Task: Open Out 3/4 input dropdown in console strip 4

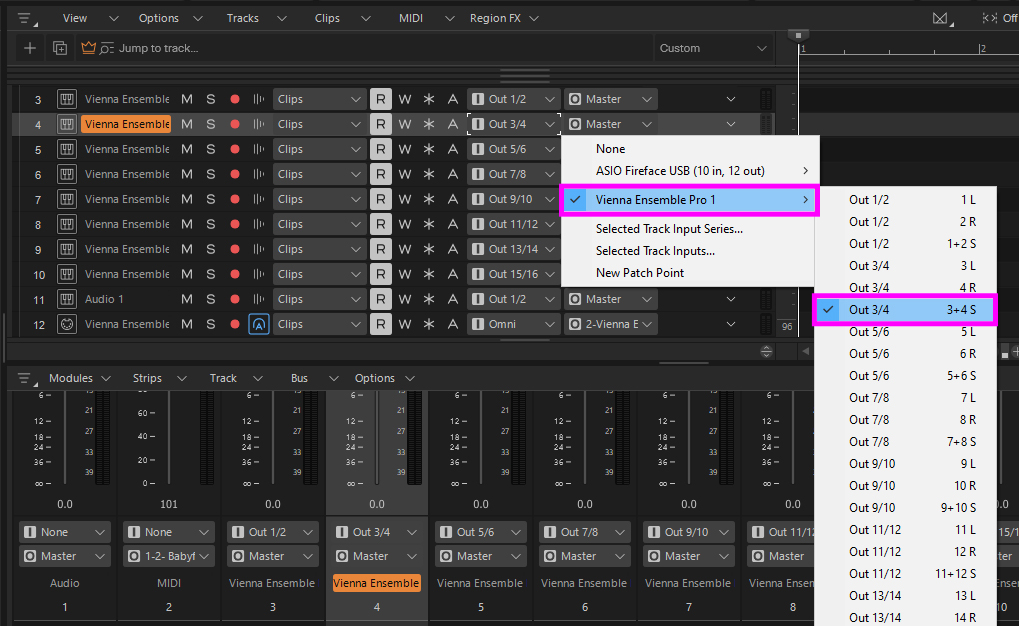Action: [x=376, y=532]
